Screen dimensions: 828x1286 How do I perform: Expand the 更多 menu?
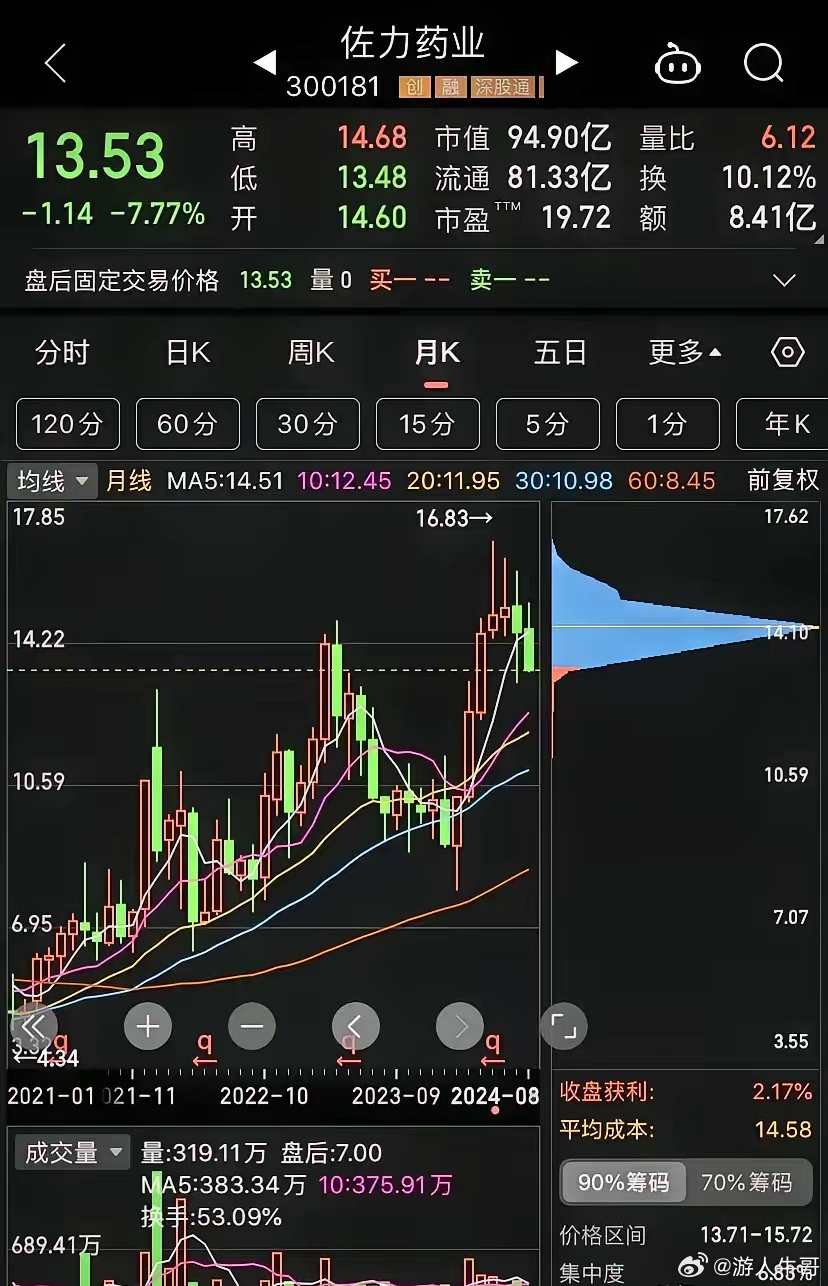coord(683,352)
